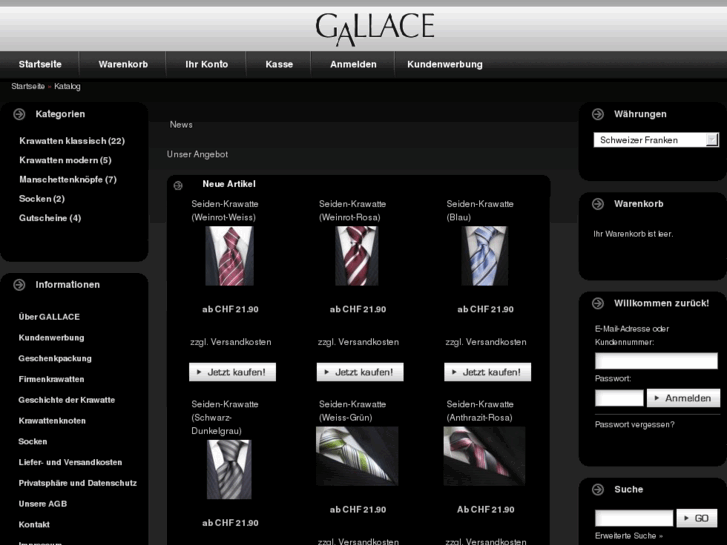The image size is (727, 545).
Task: Go to Ihr Konto in navigation
Action: 206,64
